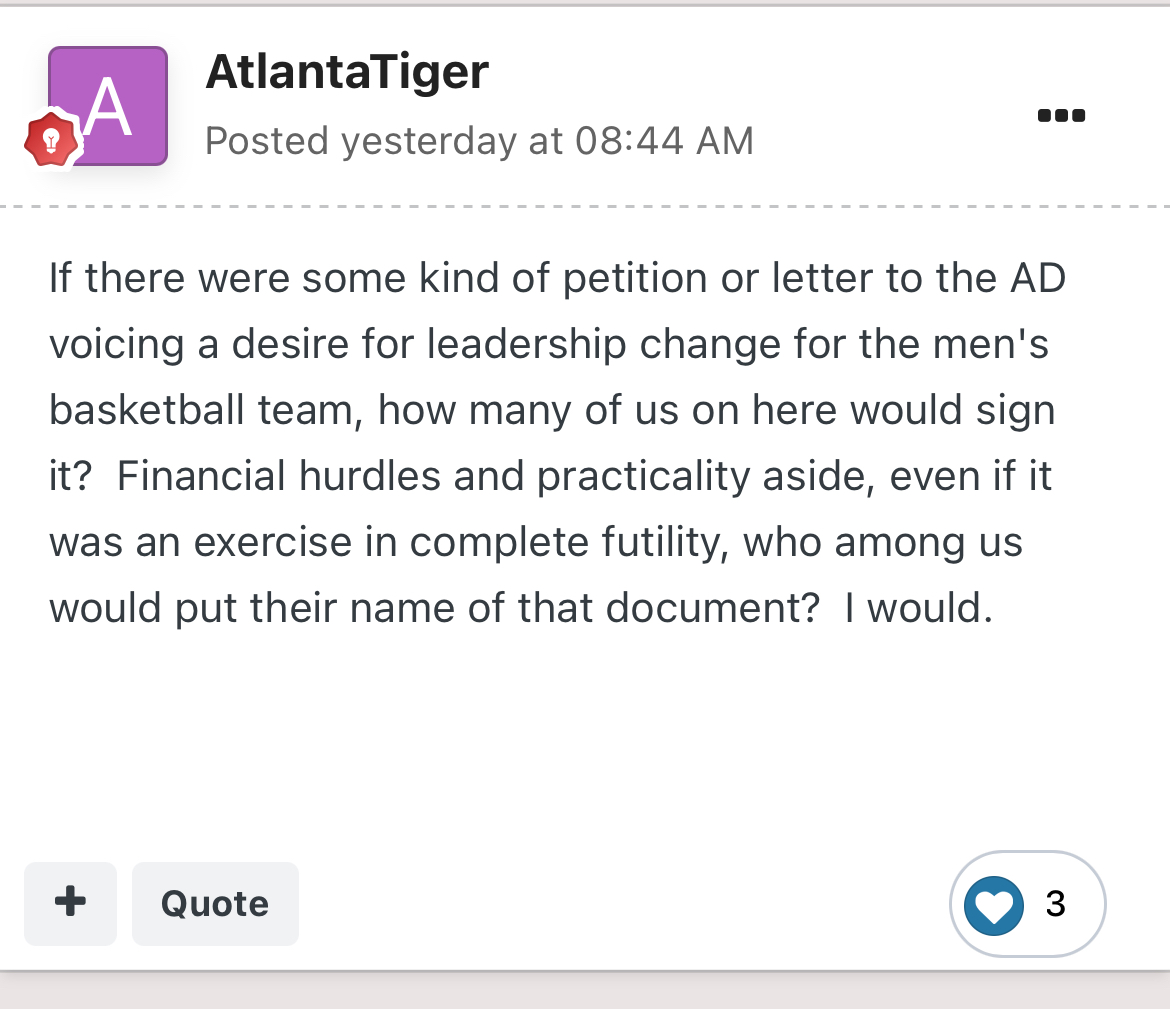The height and width of the screenshot is (1009, 1170).
Task: Like the post with the heart icon
Action: pos(994,905)
